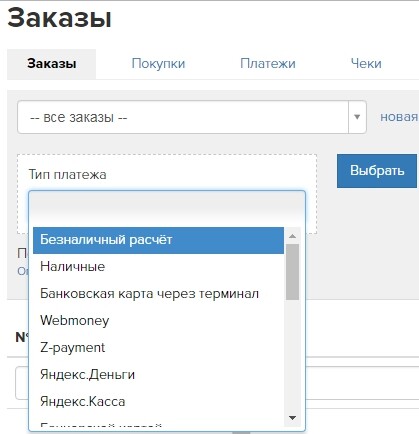This screenshot has width=419, height=434.
Task: Switch to the Покупки tab
Action: [x=158, y=64]
